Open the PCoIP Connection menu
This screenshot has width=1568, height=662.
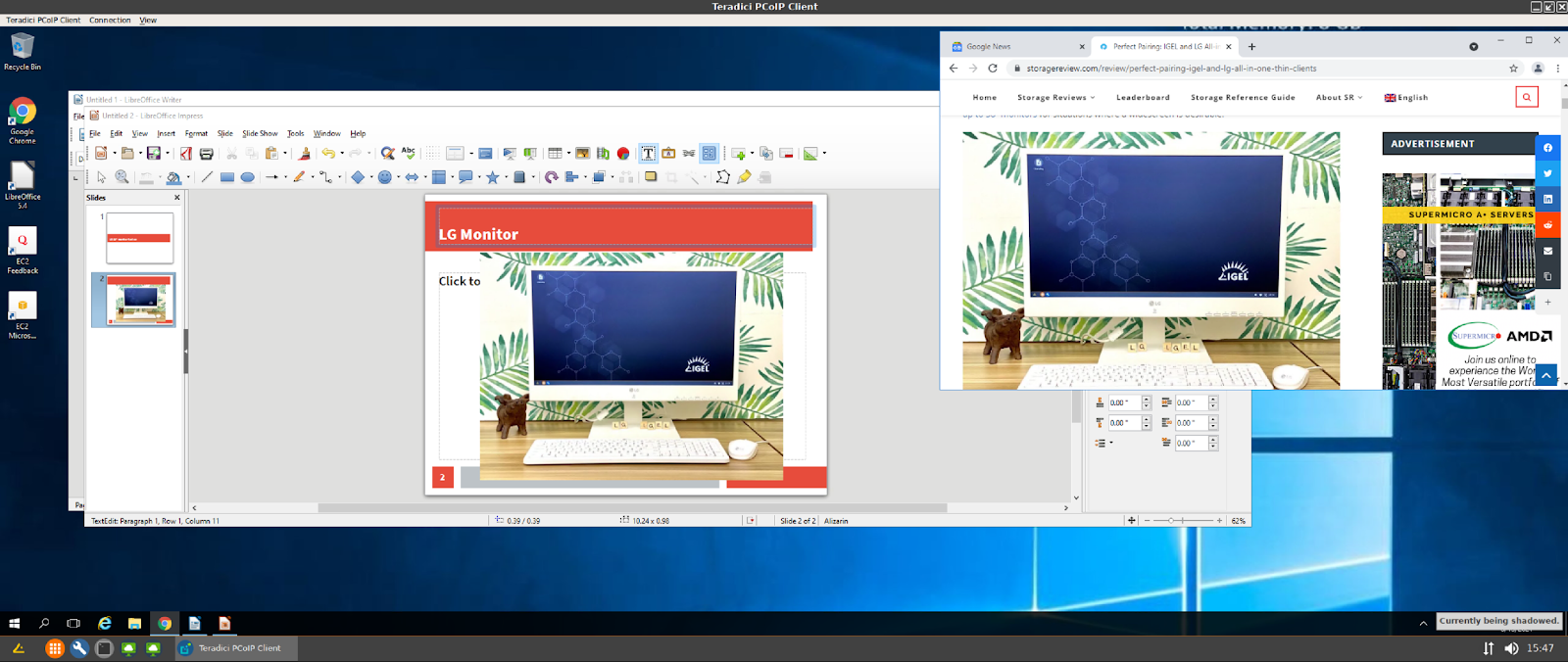coord(110,20)
